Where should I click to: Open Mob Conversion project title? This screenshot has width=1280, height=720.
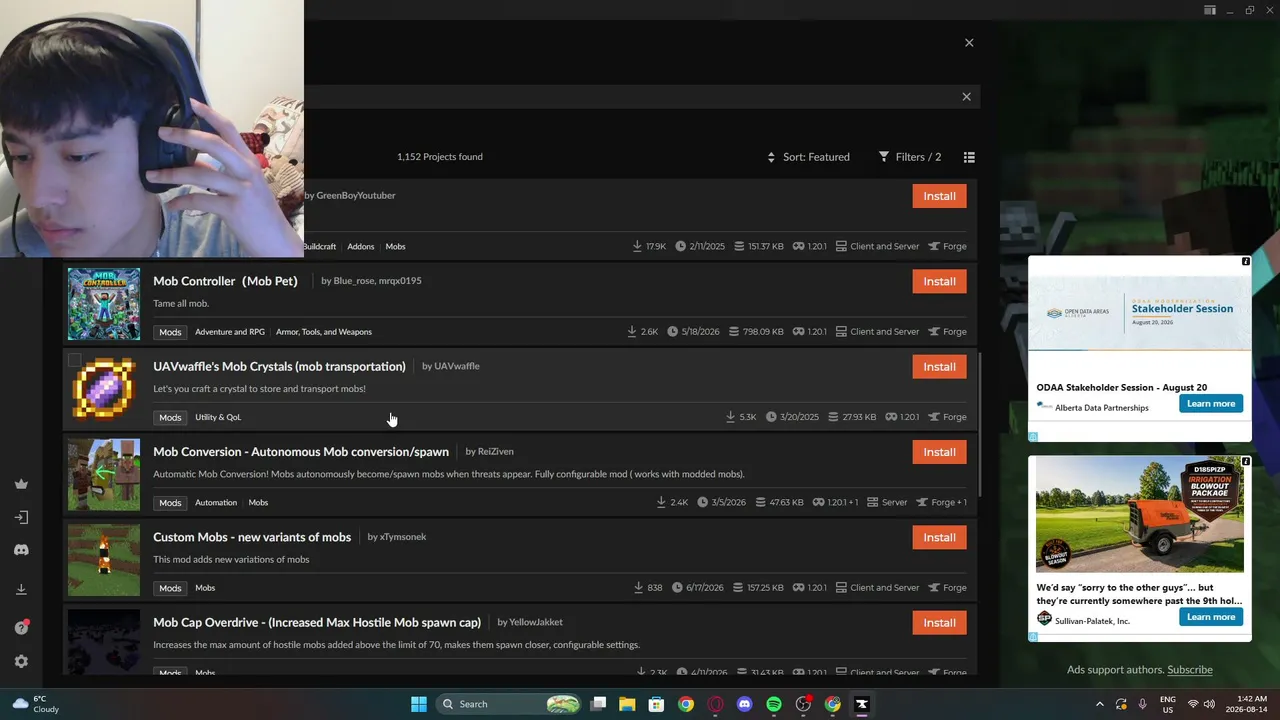tap(301, 452)
